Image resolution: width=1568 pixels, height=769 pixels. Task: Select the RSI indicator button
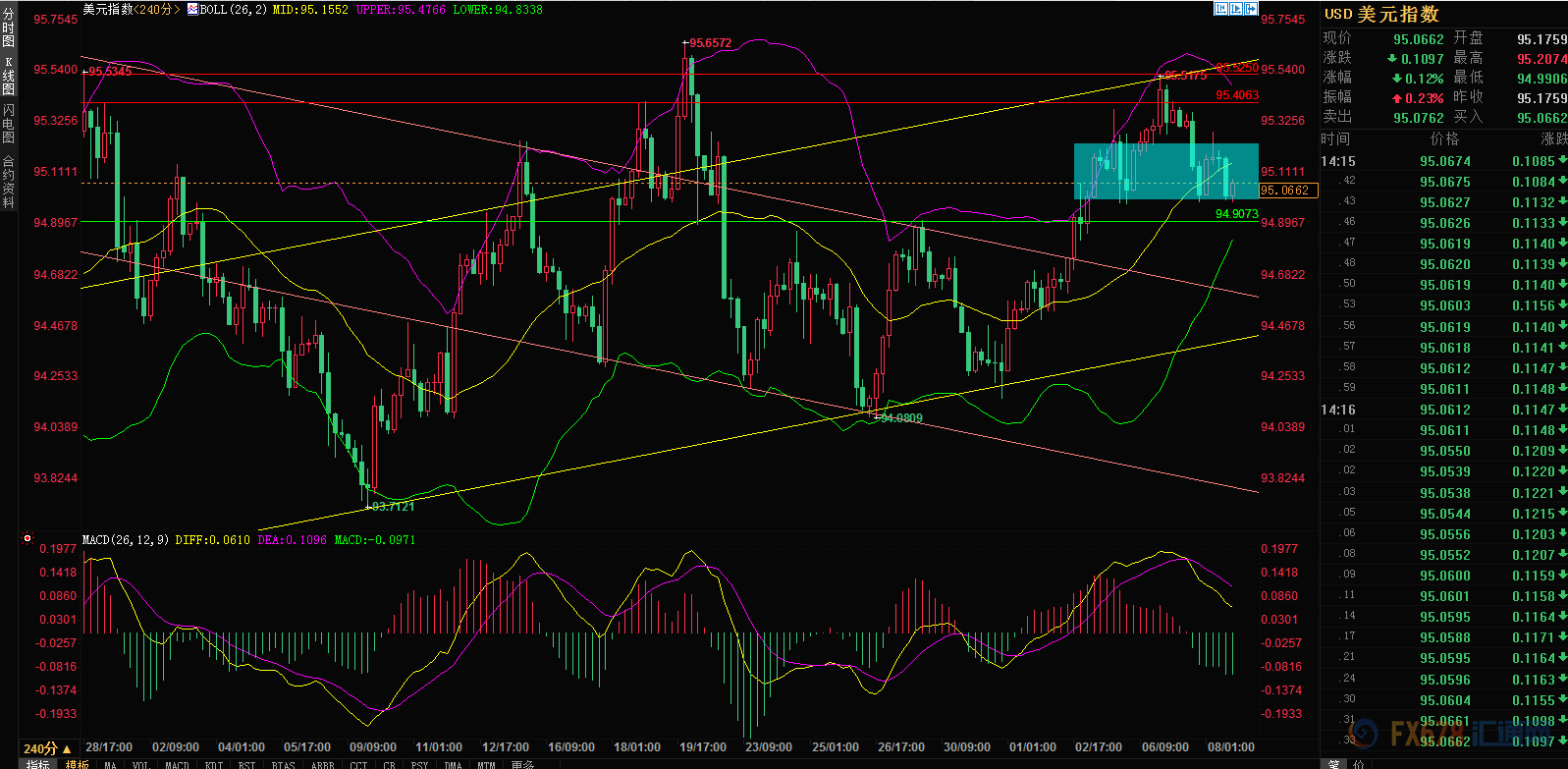tap(246, 764)
